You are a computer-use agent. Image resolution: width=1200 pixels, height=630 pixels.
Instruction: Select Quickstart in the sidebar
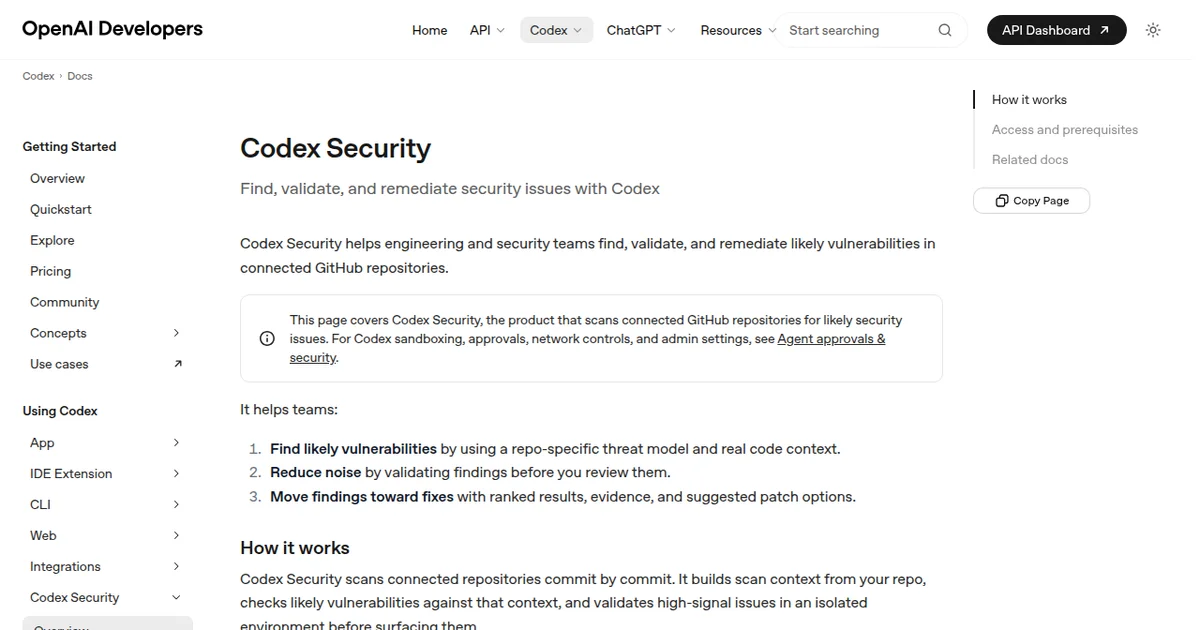click(x=62, y=209)
